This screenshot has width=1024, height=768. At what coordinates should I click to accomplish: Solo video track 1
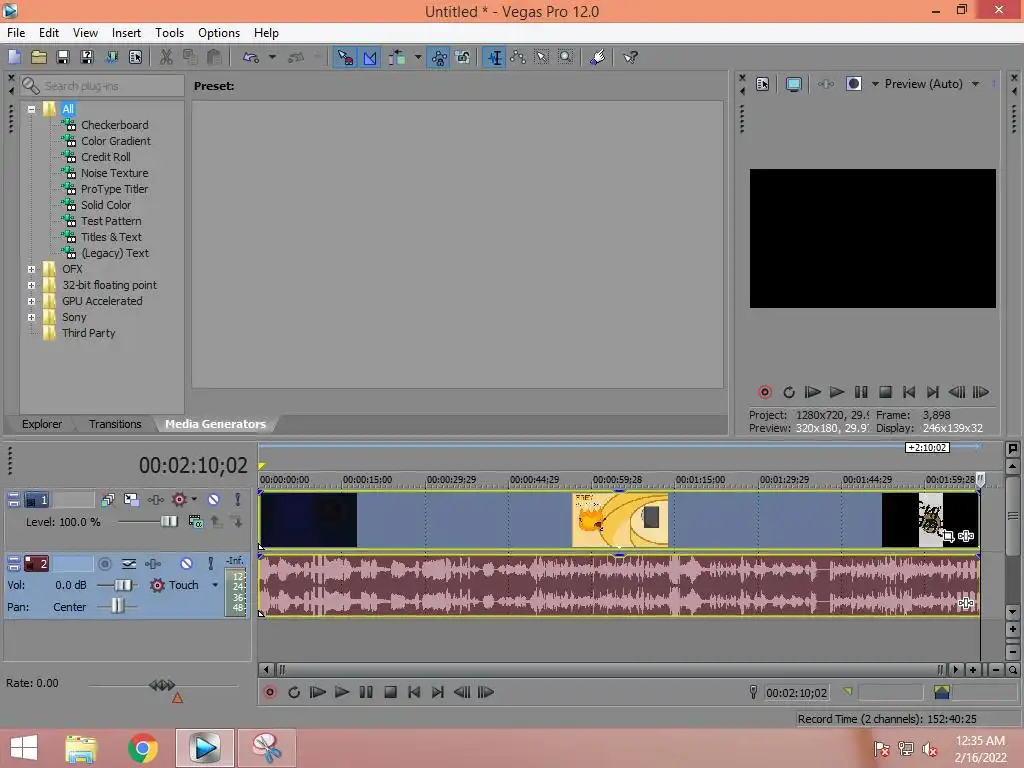pos(238,500)
